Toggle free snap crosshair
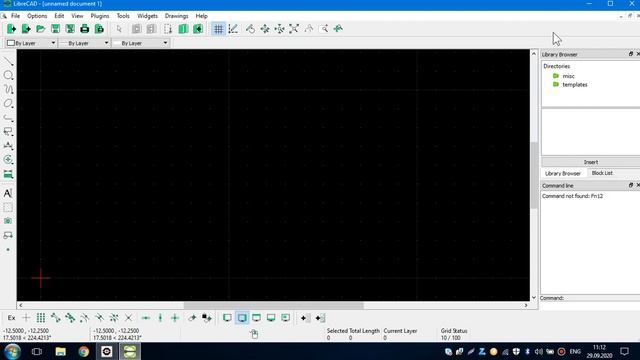The width and height of the screenshot is (640, 360). coord(26,318)
